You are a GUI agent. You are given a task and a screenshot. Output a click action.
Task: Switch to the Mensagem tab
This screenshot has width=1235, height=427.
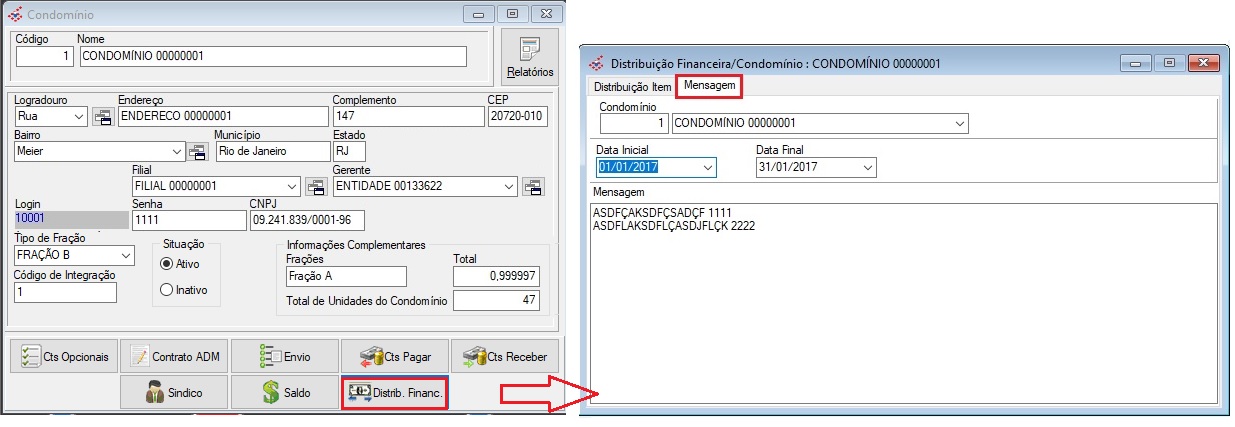pyautogui.click(x=709, y=87)
